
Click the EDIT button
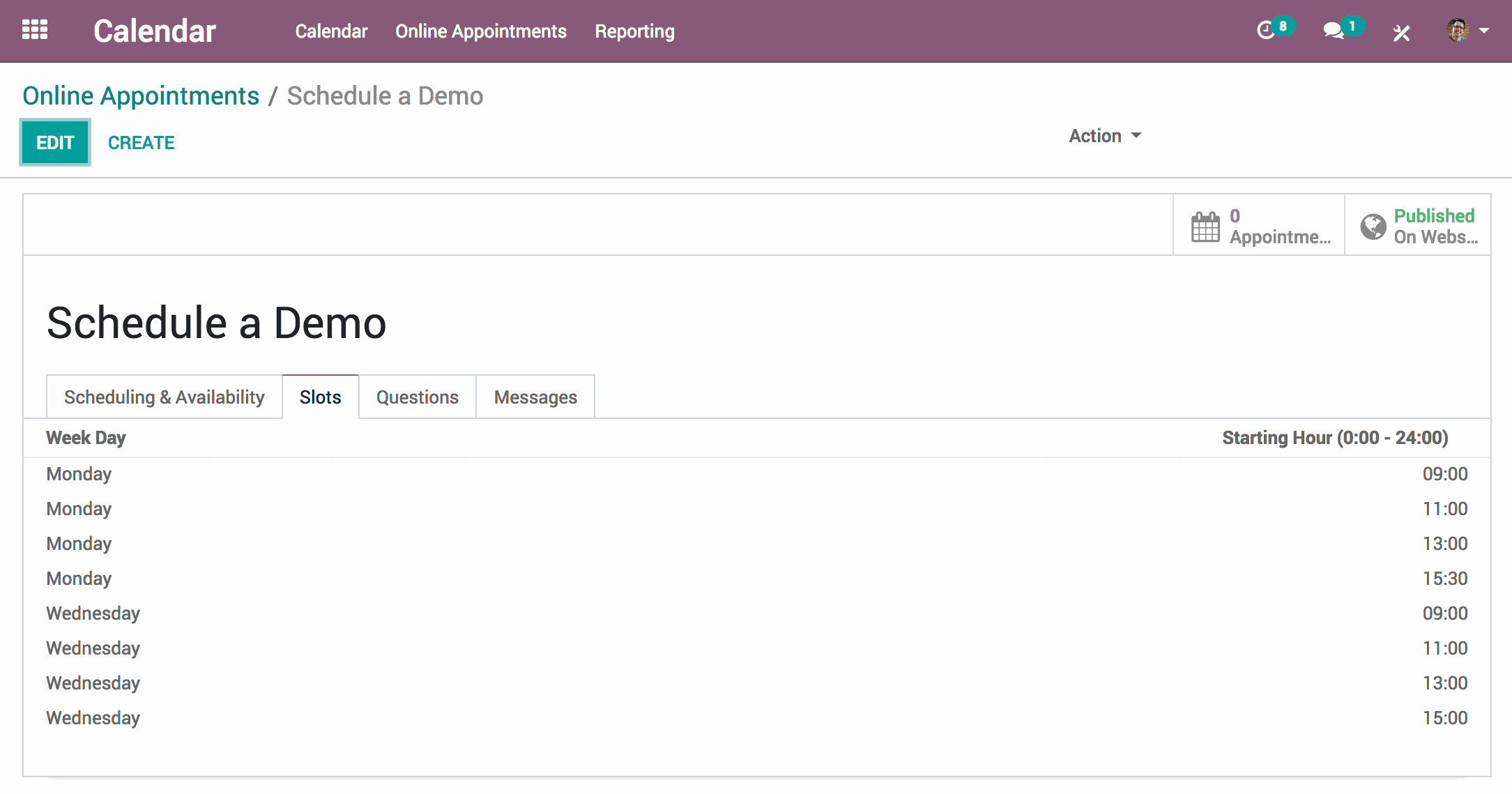pos(55,142)
